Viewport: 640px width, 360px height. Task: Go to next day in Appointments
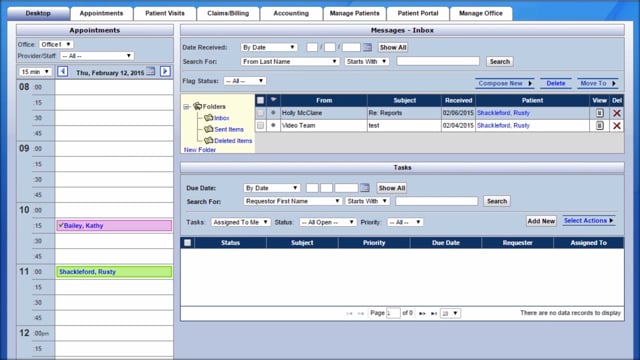[165, 71]
